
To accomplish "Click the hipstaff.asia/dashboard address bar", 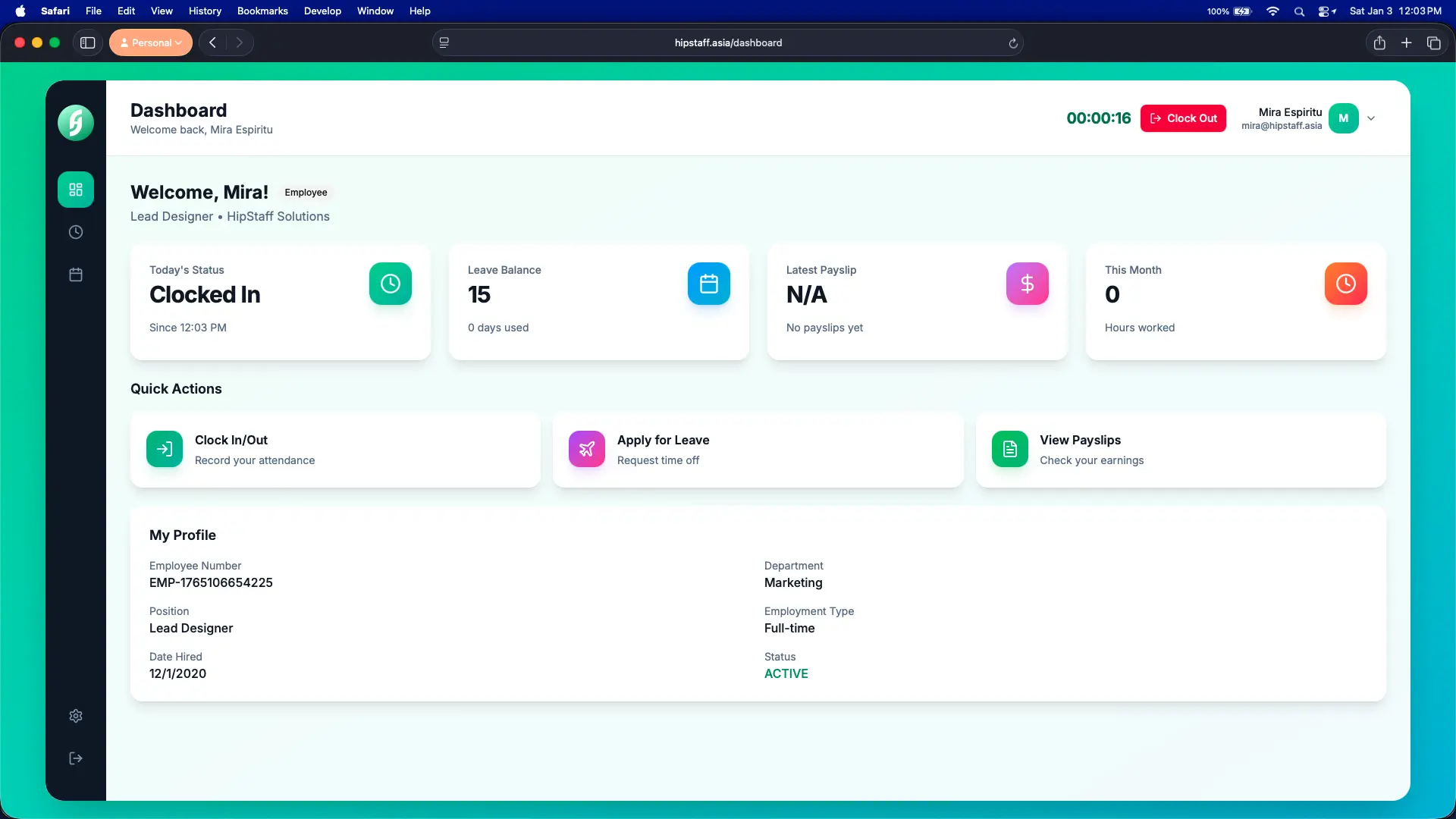I will click(x=728, y=42).
